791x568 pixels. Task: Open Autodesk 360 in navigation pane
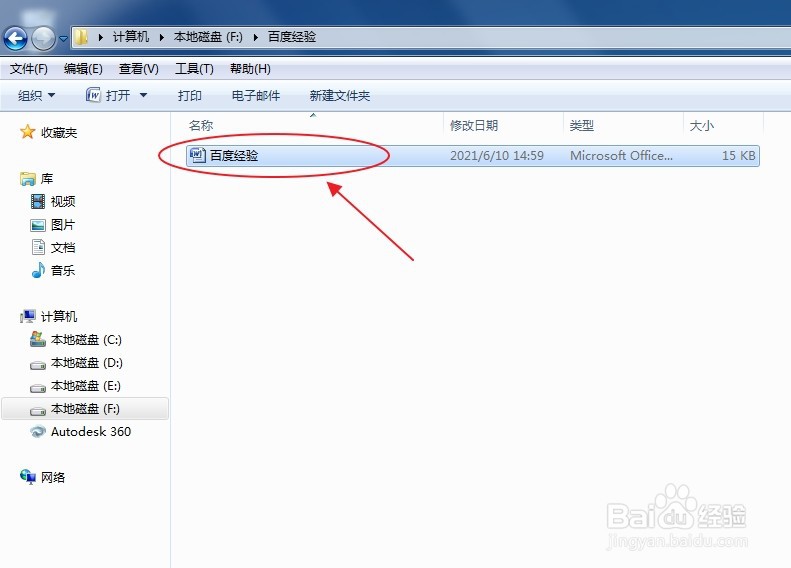(x=91, y=432)
